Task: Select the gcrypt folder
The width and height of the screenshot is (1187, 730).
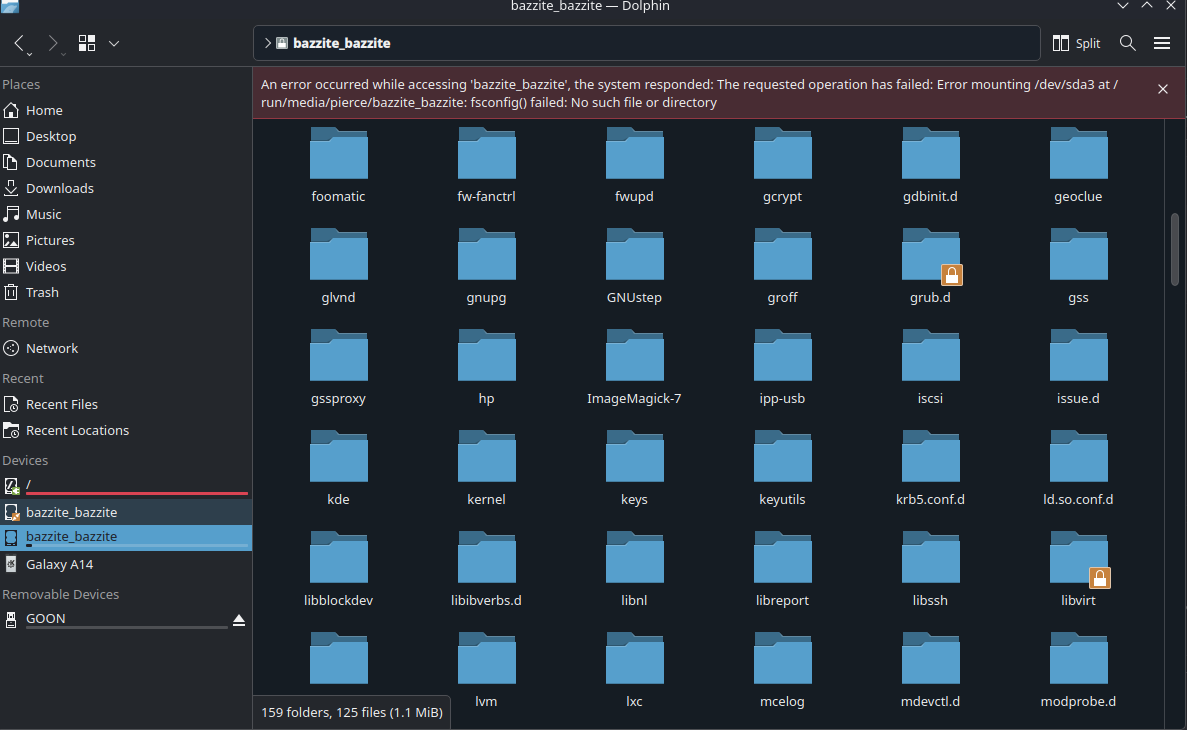Action: click(782, 165)
